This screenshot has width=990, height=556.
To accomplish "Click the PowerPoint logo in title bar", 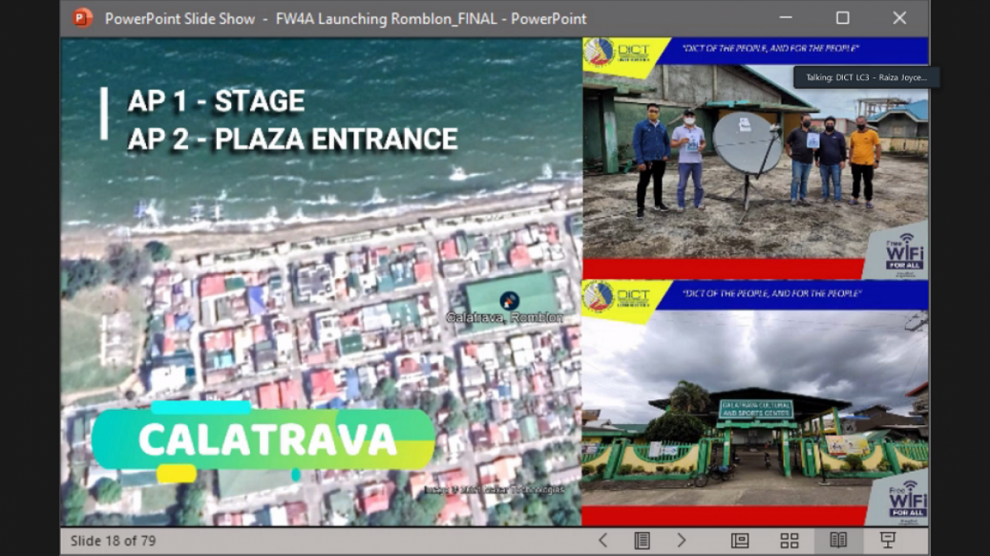I will tap(82, 18).
